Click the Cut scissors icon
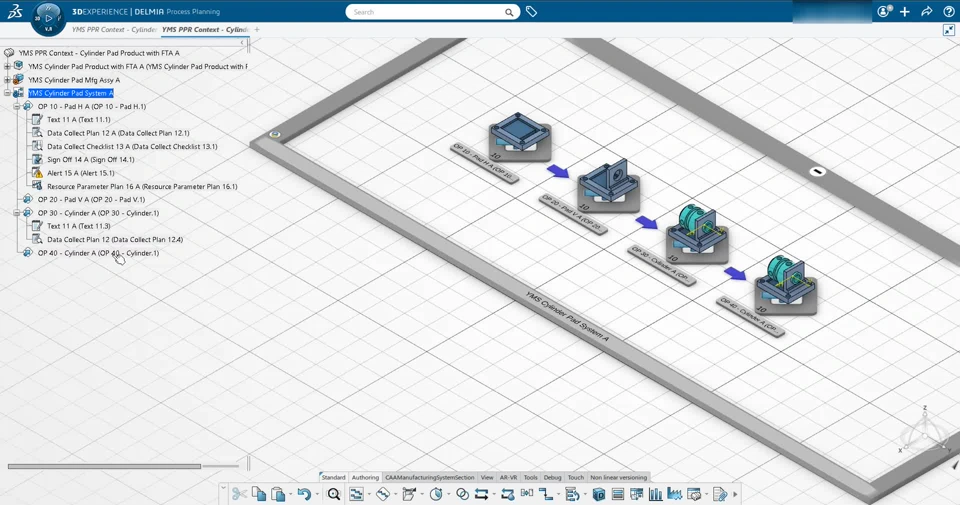 (x=239, y=494)
